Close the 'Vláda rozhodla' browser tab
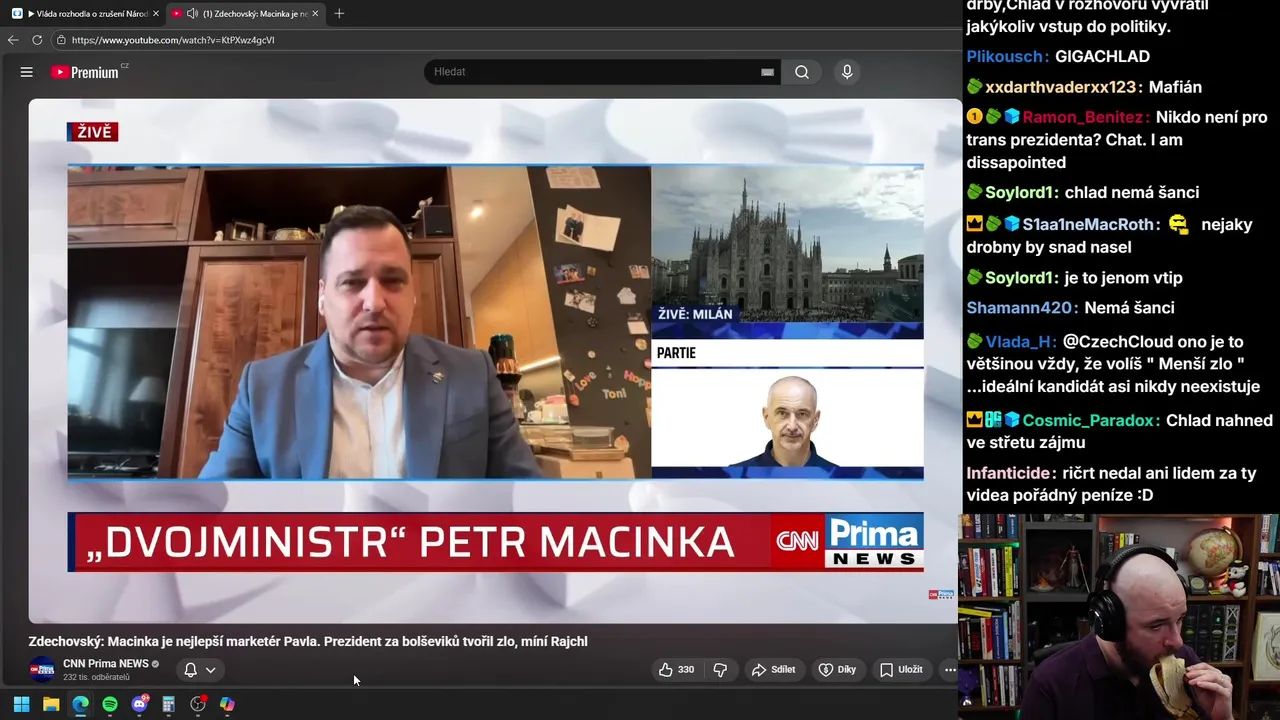Viewport: 1280px width, 720px height. pos(155,14)
